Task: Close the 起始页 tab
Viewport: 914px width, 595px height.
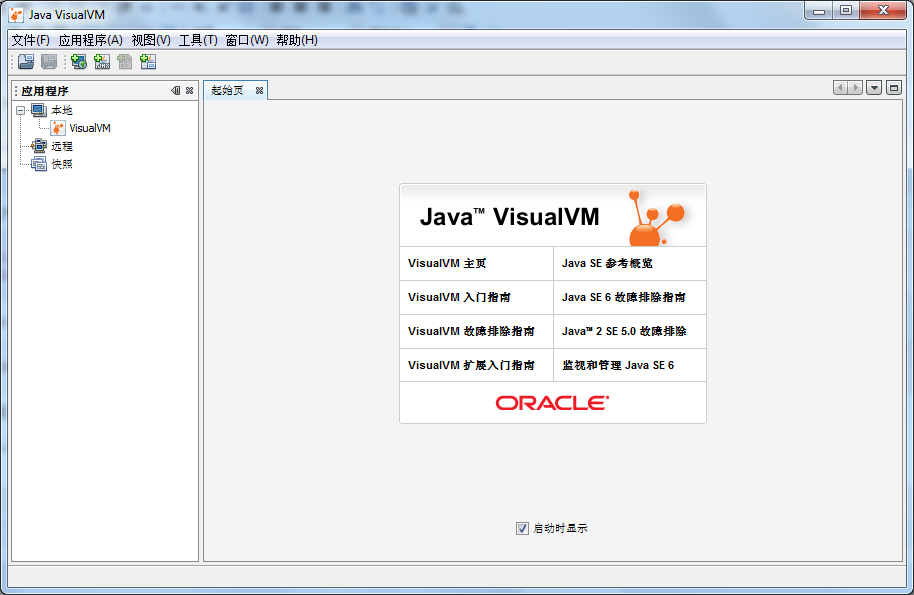Action: (x=259, y=90)
